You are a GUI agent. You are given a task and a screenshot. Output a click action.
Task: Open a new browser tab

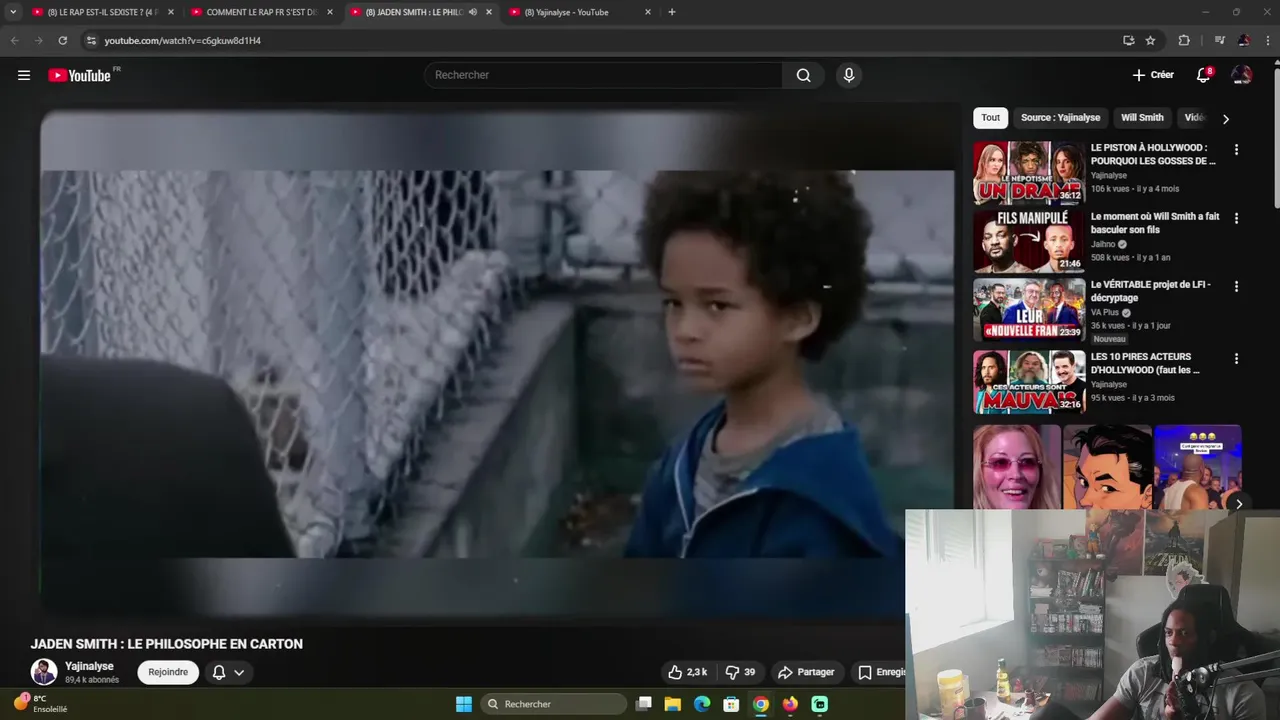click(x=671, y=12)
